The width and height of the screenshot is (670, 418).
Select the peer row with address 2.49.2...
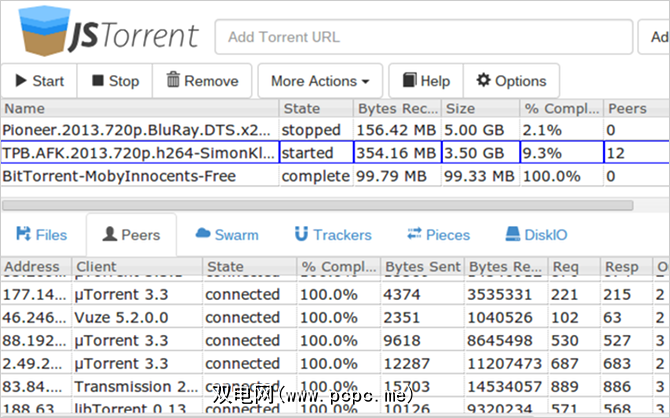click(x=335, y=363)
